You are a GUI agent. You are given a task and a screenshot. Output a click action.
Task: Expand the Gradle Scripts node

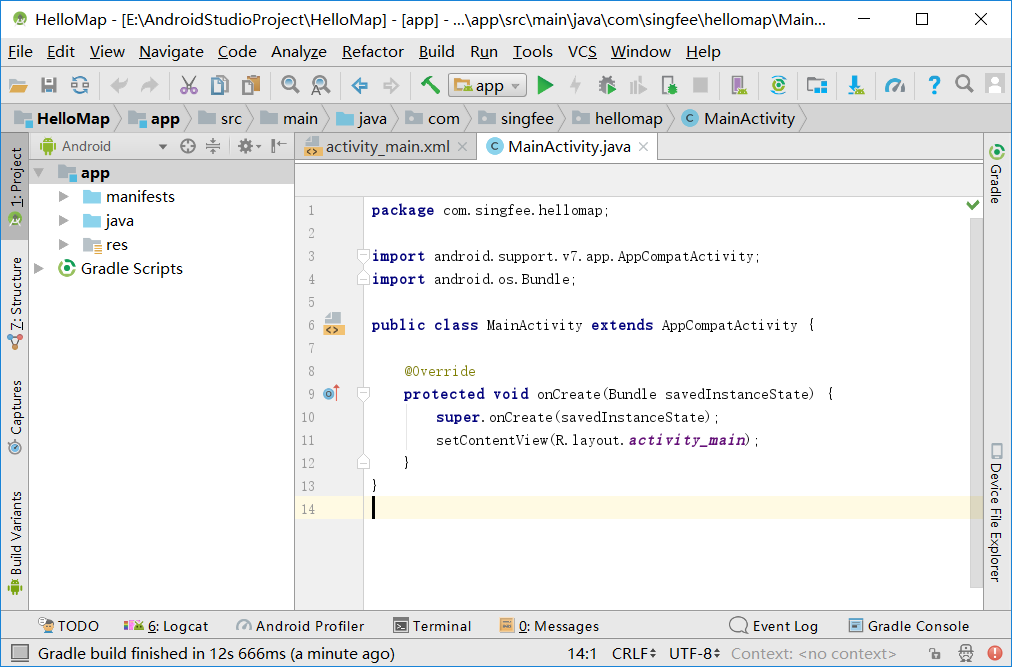tap(38, 268)
